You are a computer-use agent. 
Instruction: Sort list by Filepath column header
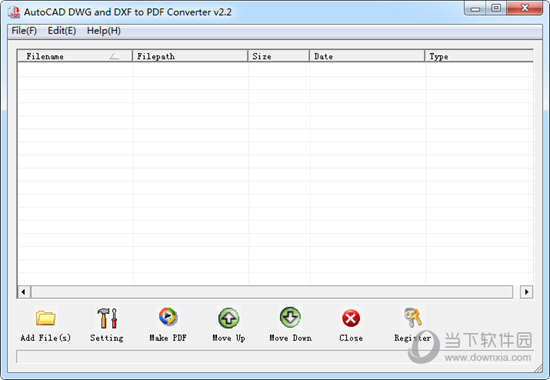190,56
